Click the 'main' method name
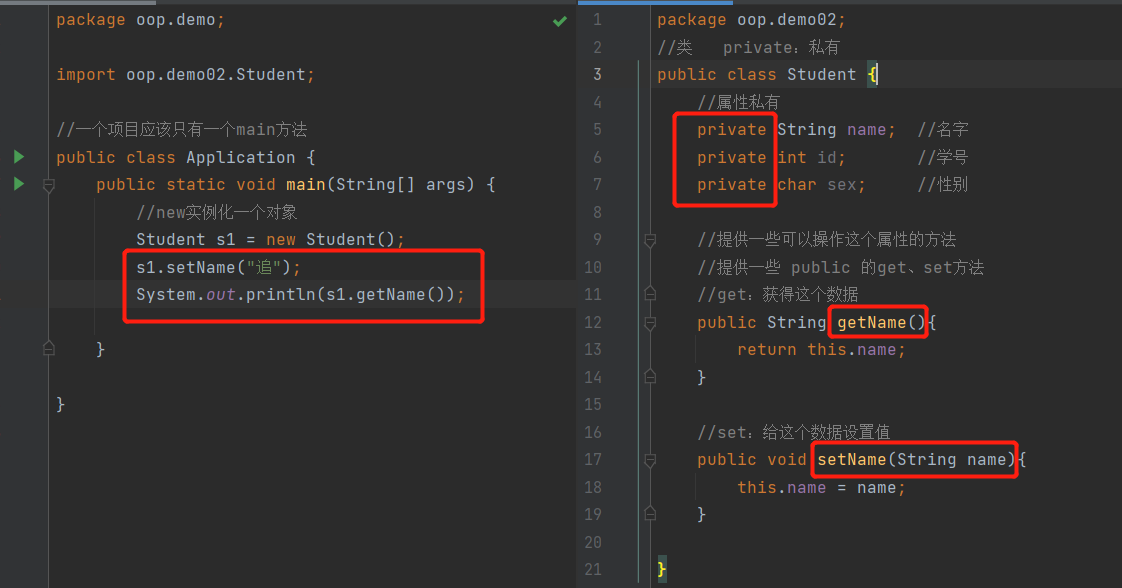This screenshot has height=588, width=1122. 306,185
